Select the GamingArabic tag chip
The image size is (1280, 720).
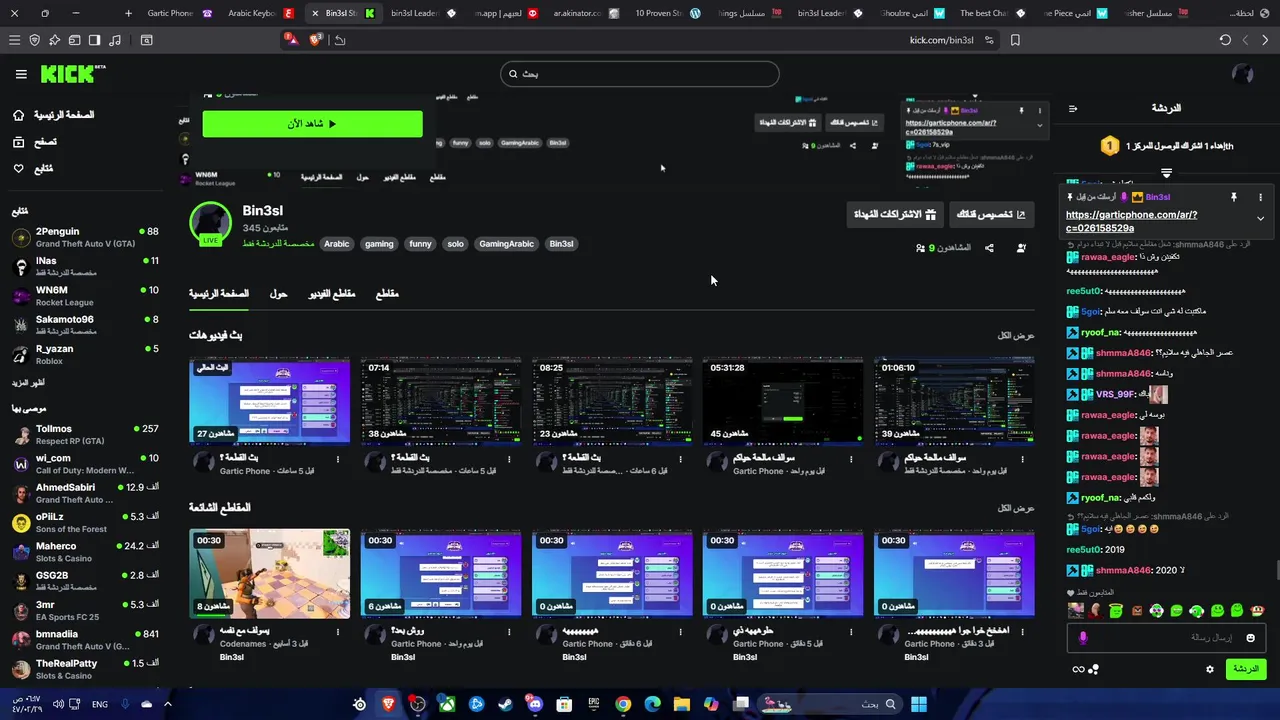tap(506, 244)
